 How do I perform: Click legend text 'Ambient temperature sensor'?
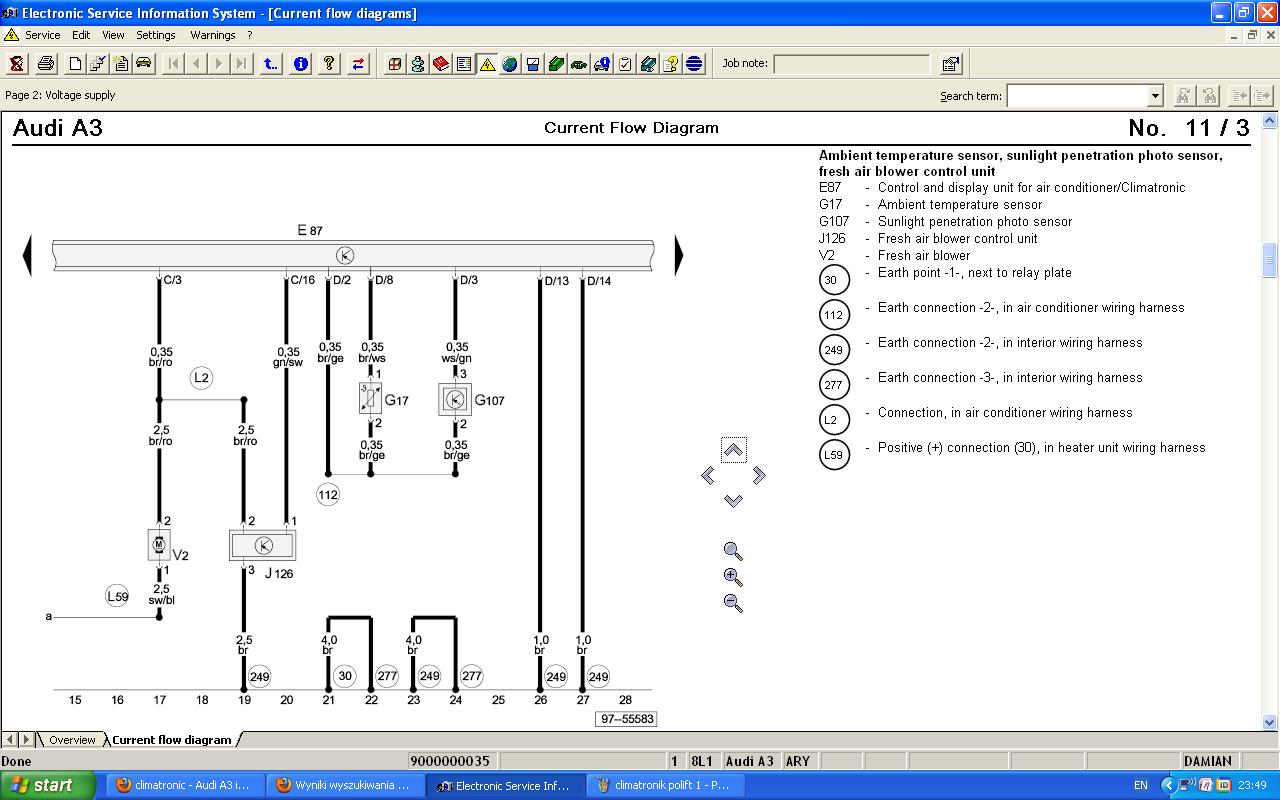tap(959, 204)
